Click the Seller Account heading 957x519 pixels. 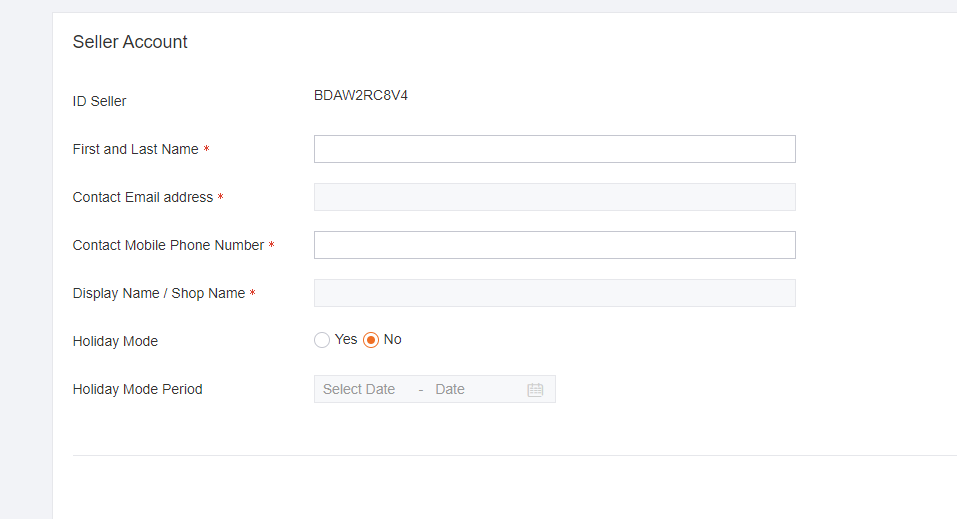130,42
